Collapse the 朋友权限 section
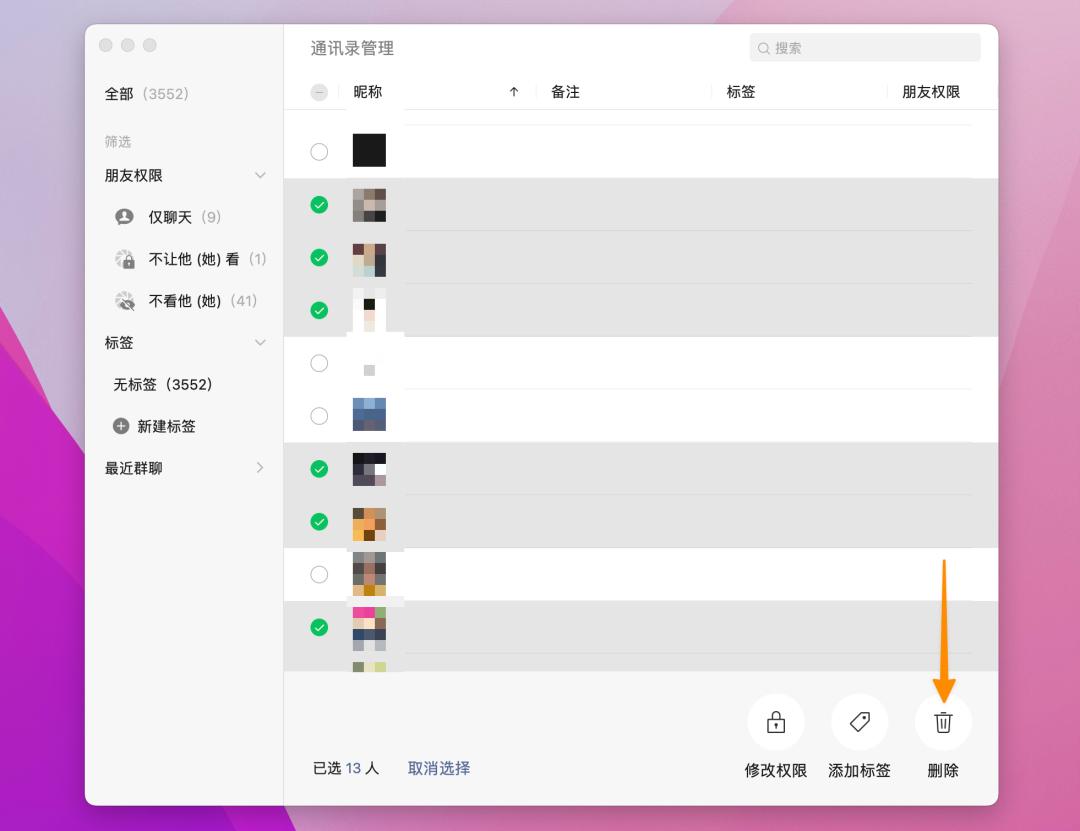Screen dimensions: 1080x831 point(259,174)
